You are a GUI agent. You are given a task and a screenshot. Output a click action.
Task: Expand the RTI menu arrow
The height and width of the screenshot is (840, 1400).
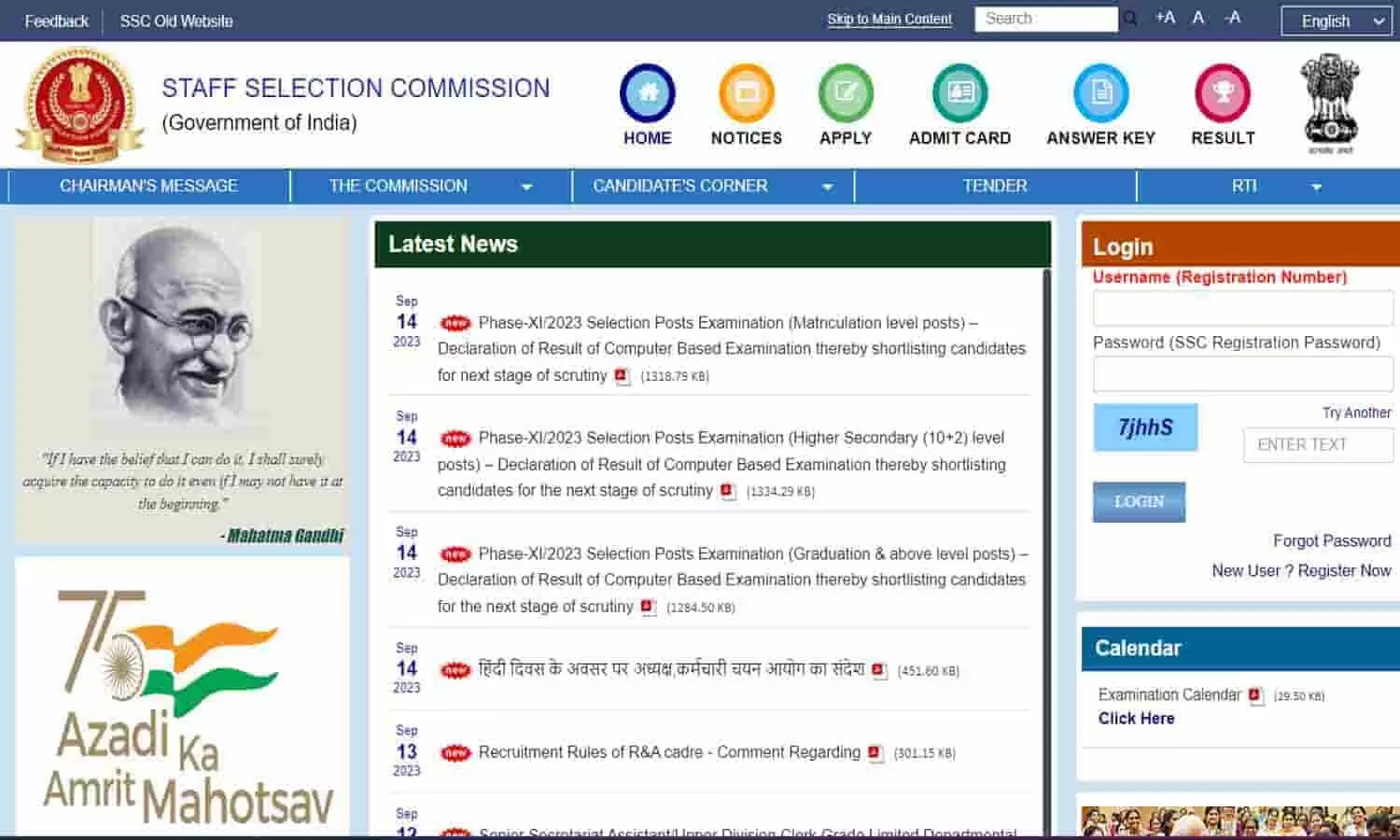pyautogui.click(x=1316, y=187)
